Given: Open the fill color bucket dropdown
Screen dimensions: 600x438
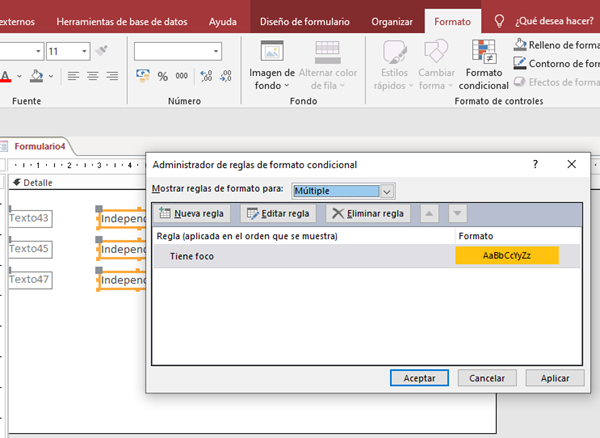Looking at the screenshot, I should point(51,76).
